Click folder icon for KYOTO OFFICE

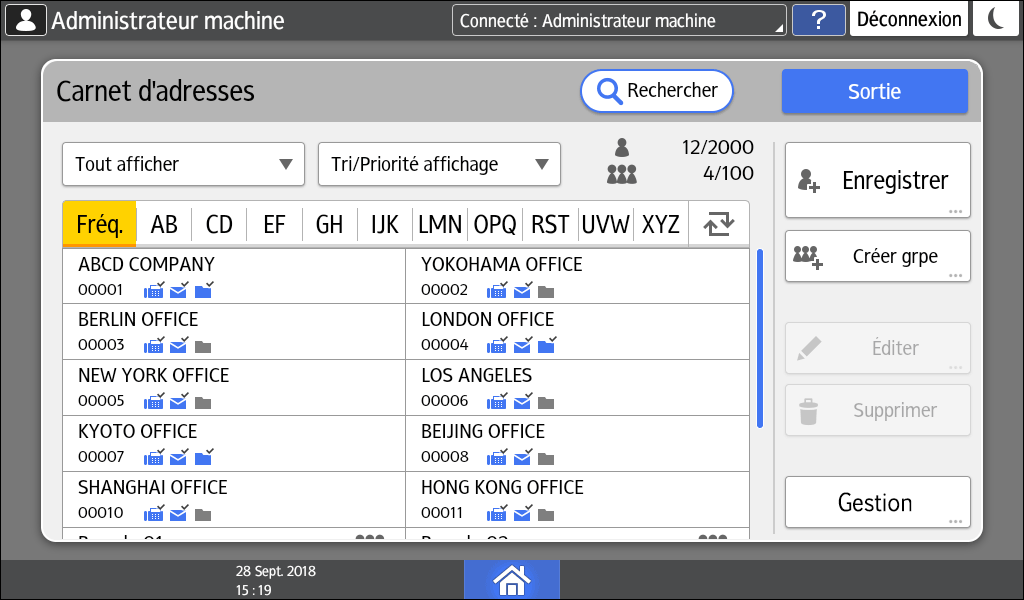(203, 458)
